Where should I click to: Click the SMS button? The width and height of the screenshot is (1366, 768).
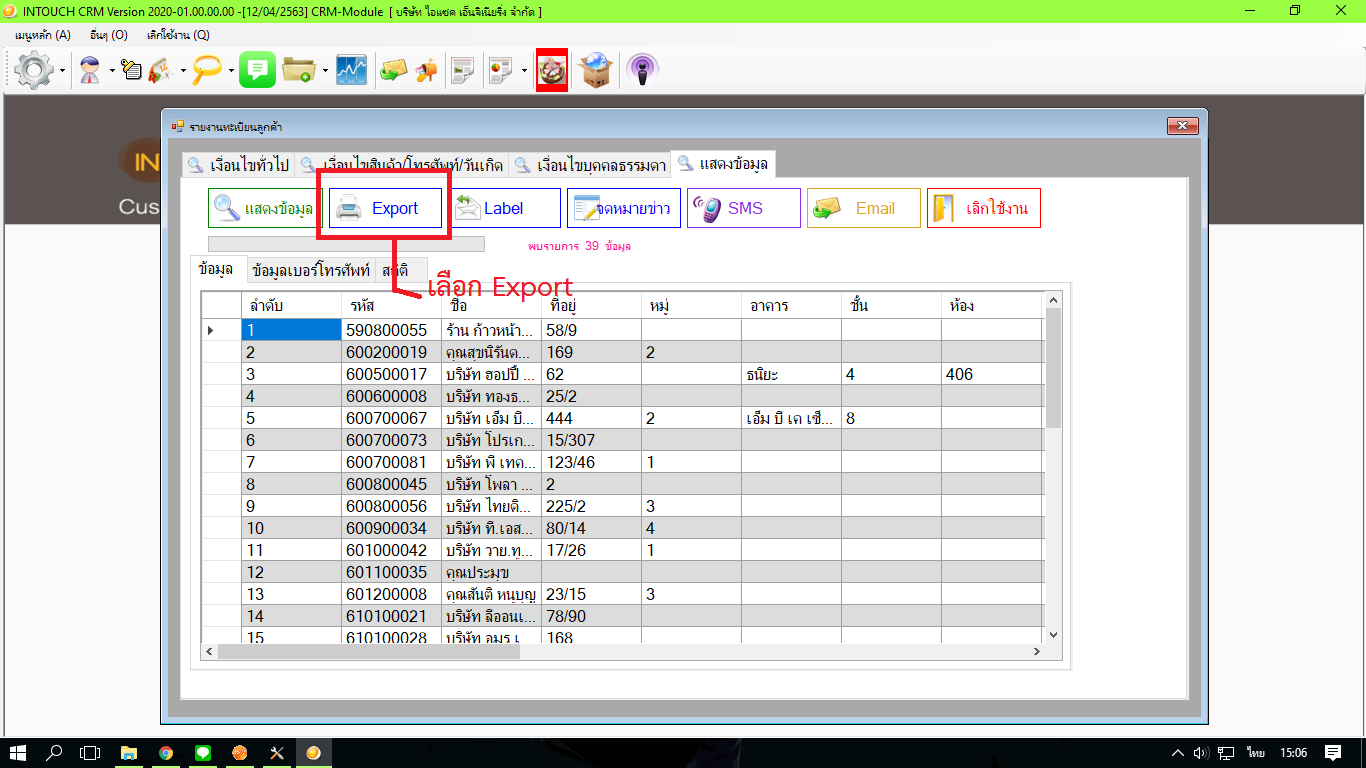tap(743, 208)
